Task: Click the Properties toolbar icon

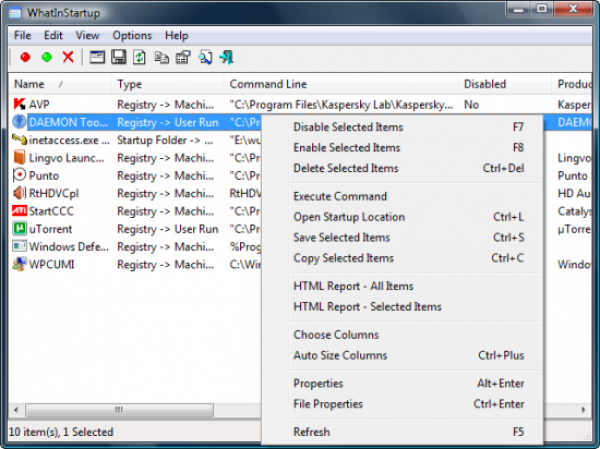Action: (x=182, y=57)
